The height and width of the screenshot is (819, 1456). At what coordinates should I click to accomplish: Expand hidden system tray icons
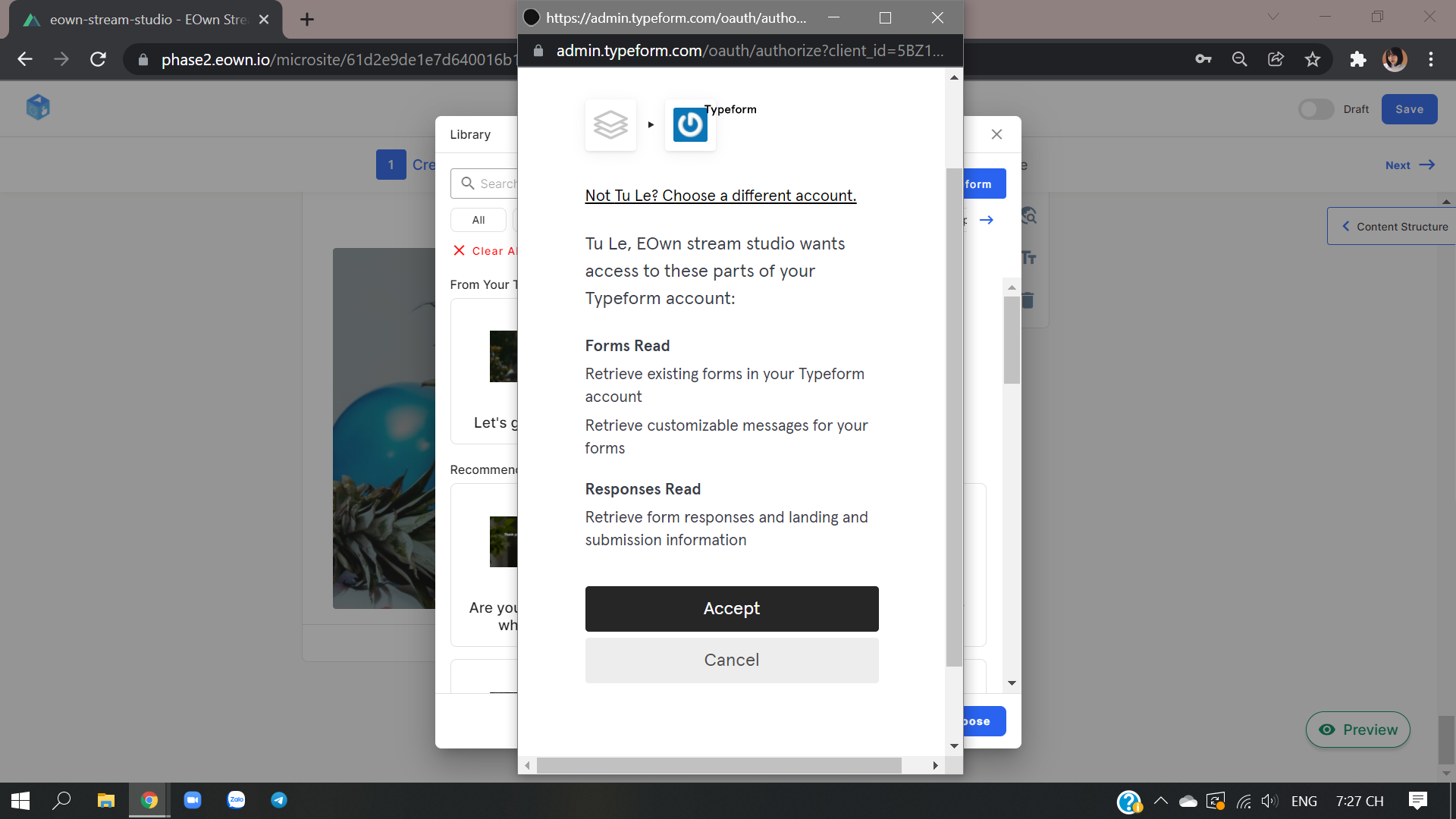tap(1161, 801)
